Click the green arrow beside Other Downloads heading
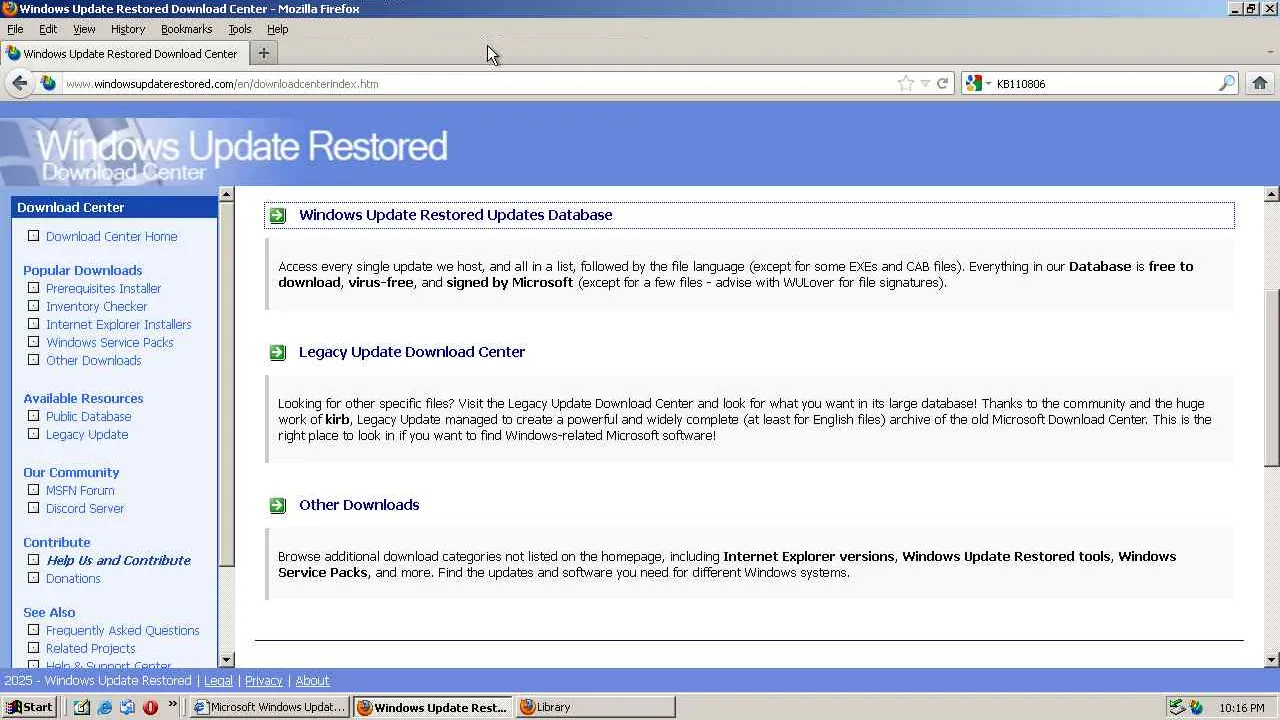1280x720 pixels. click(278, 505)
